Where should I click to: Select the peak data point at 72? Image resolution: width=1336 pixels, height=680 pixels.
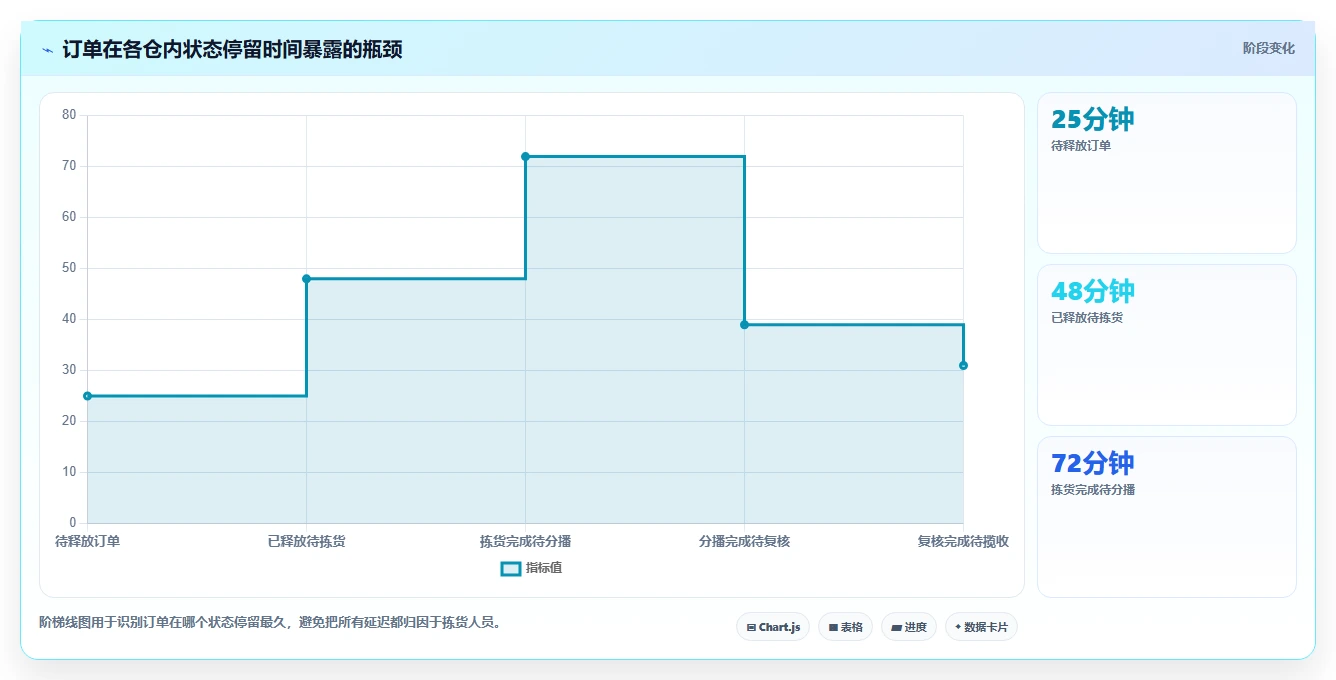coord(525,156)
